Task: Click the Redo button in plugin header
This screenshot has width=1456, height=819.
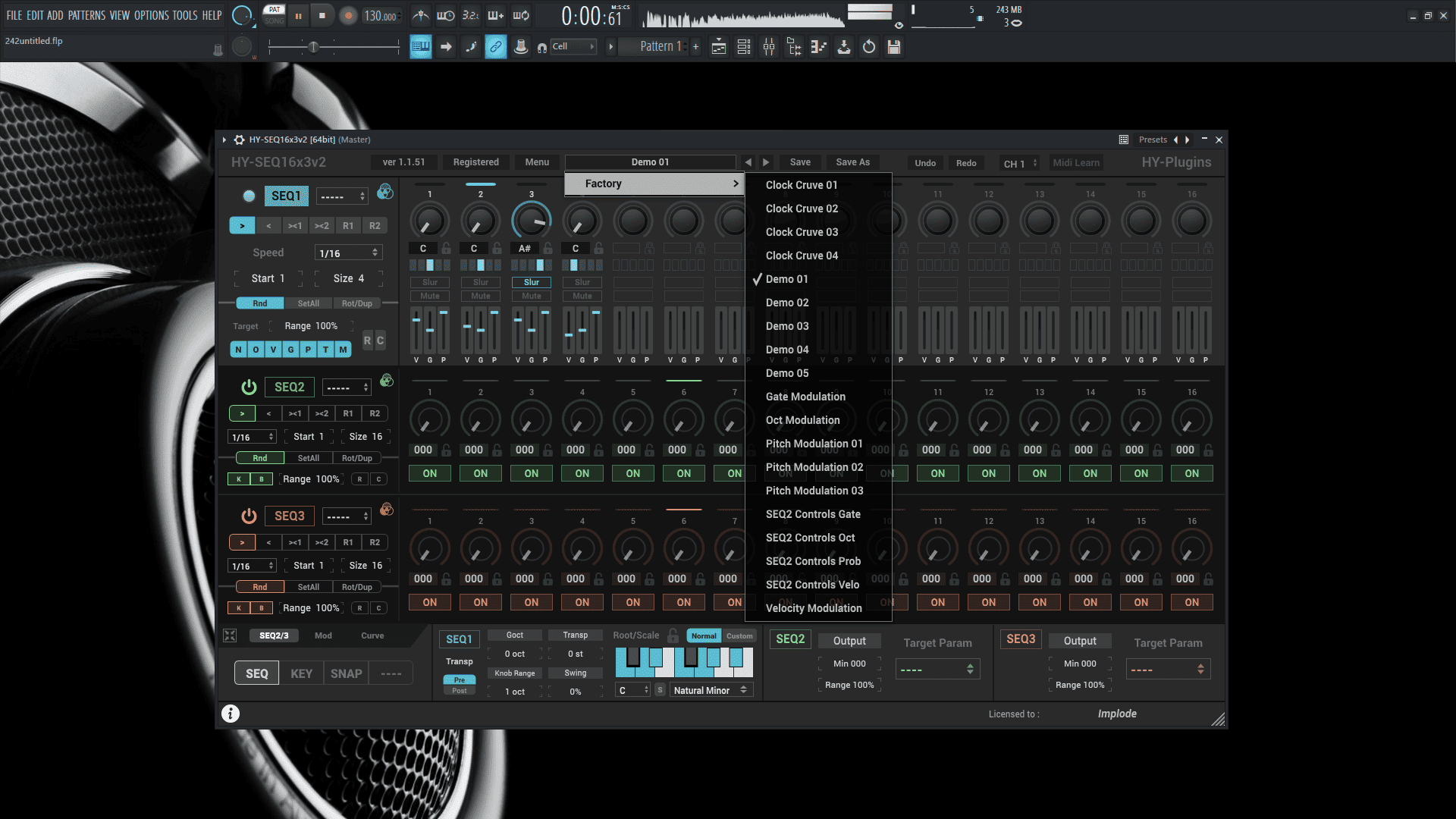Action: pyautogui.click(x=966, y=163)
